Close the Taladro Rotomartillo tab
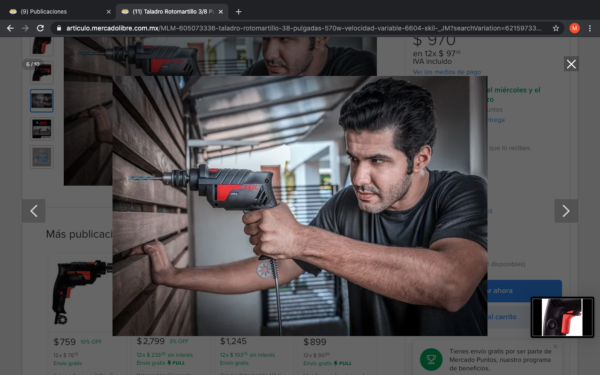This screenshot has width=600, height=375. click(x=221, y=12)
